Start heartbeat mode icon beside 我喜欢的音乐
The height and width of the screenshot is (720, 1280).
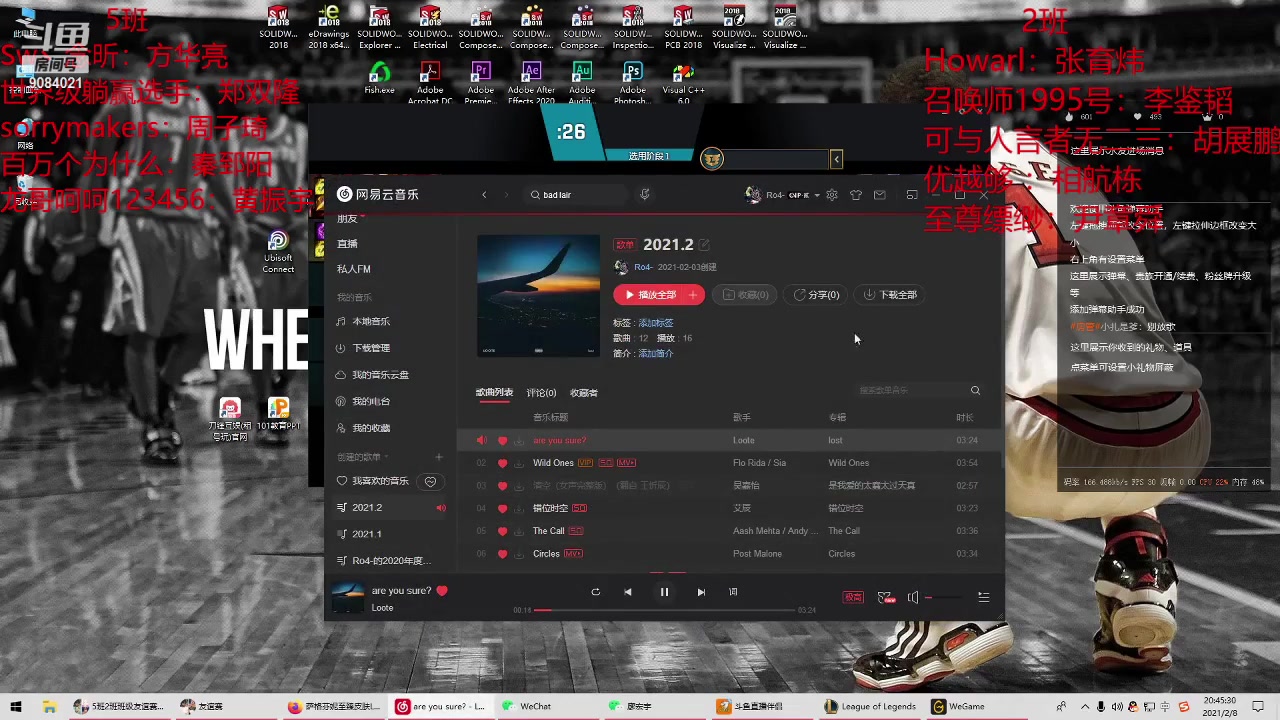(431, 481)
